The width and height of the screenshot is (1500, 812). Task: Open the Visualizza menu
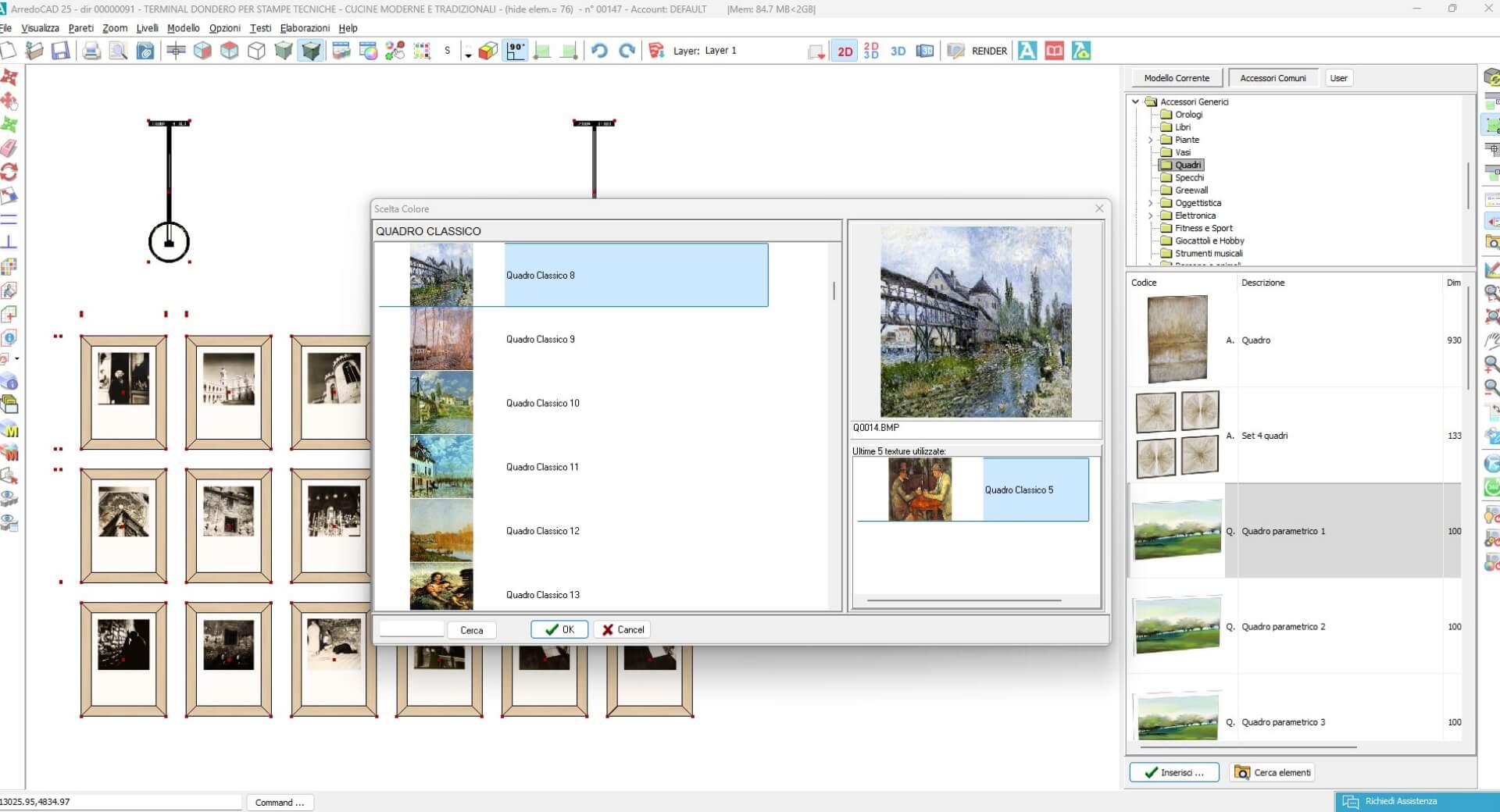40,28
